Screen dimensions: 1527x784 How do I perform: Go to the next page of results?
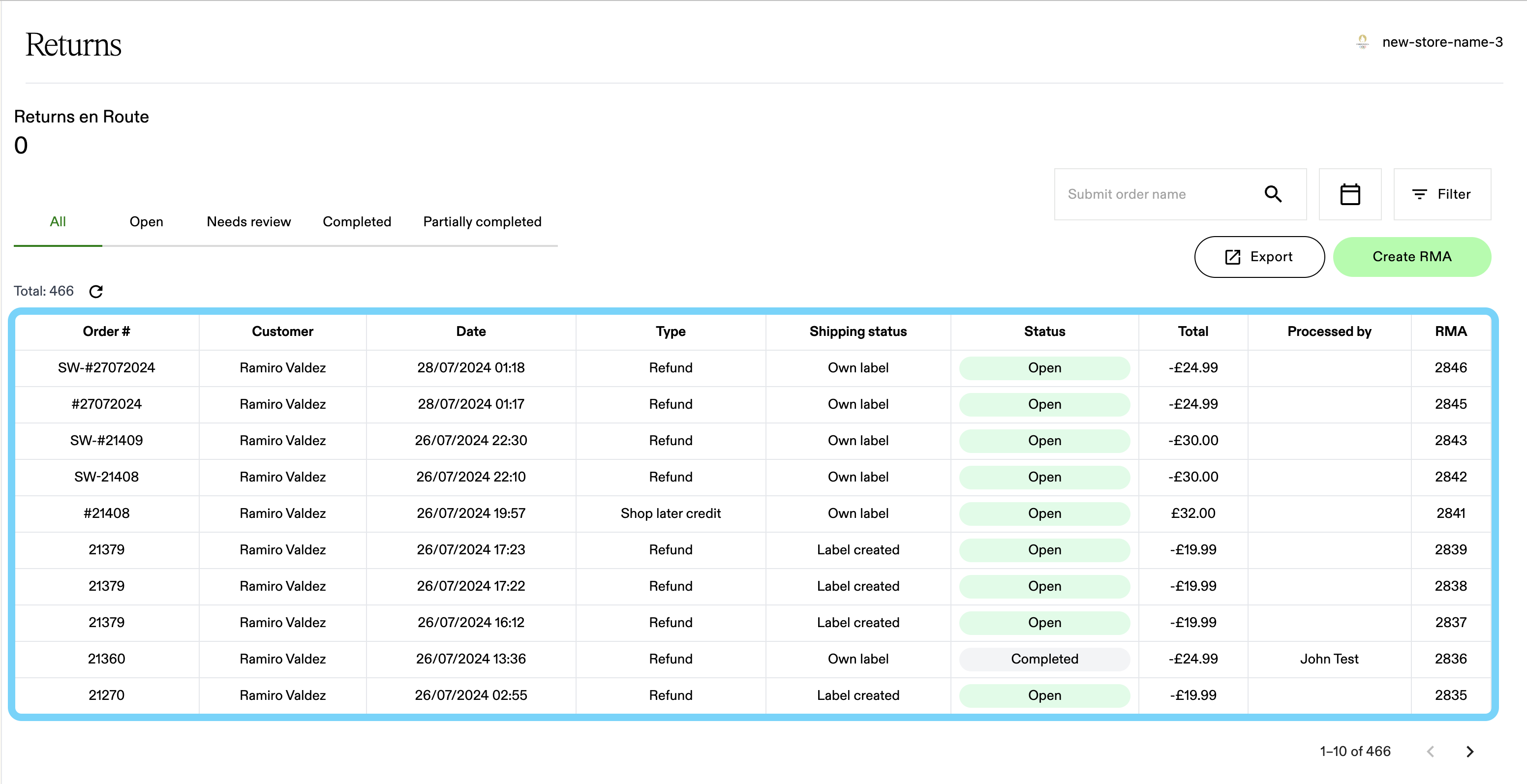[x=1469, y=752]
